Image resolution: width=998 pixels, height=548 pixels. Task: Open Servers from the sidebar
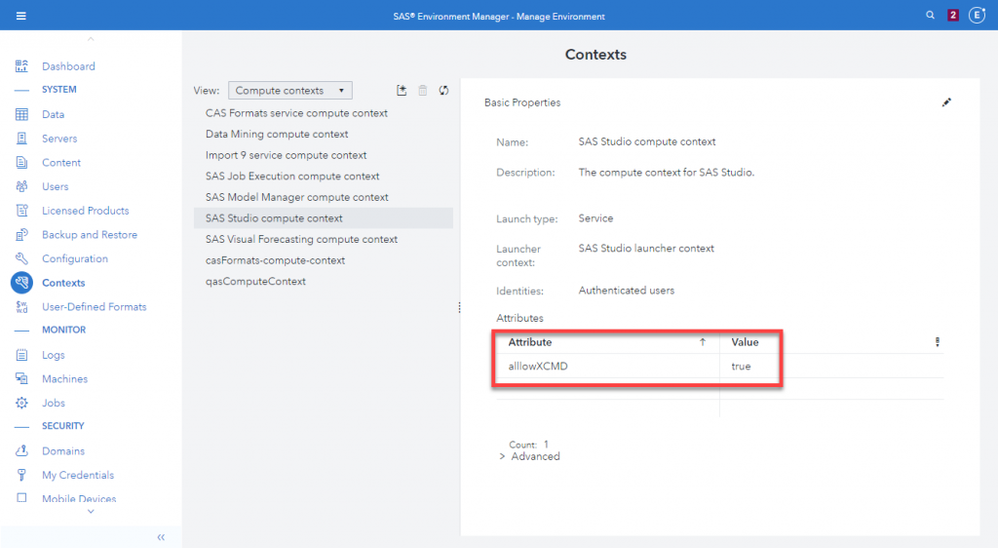[x=59, y=138]
